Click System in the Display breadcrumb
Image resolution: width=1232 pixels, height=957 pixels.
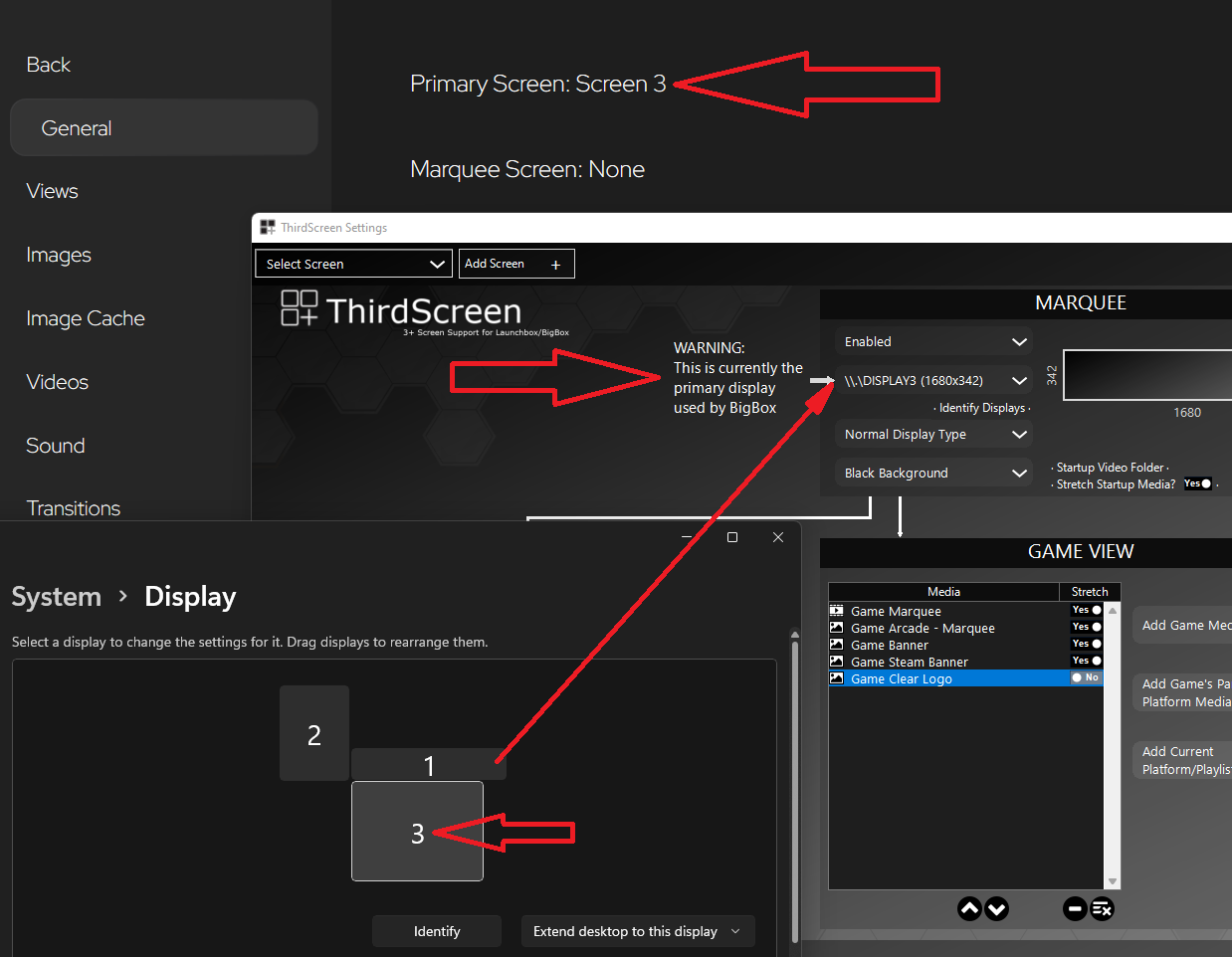point(57,597)
